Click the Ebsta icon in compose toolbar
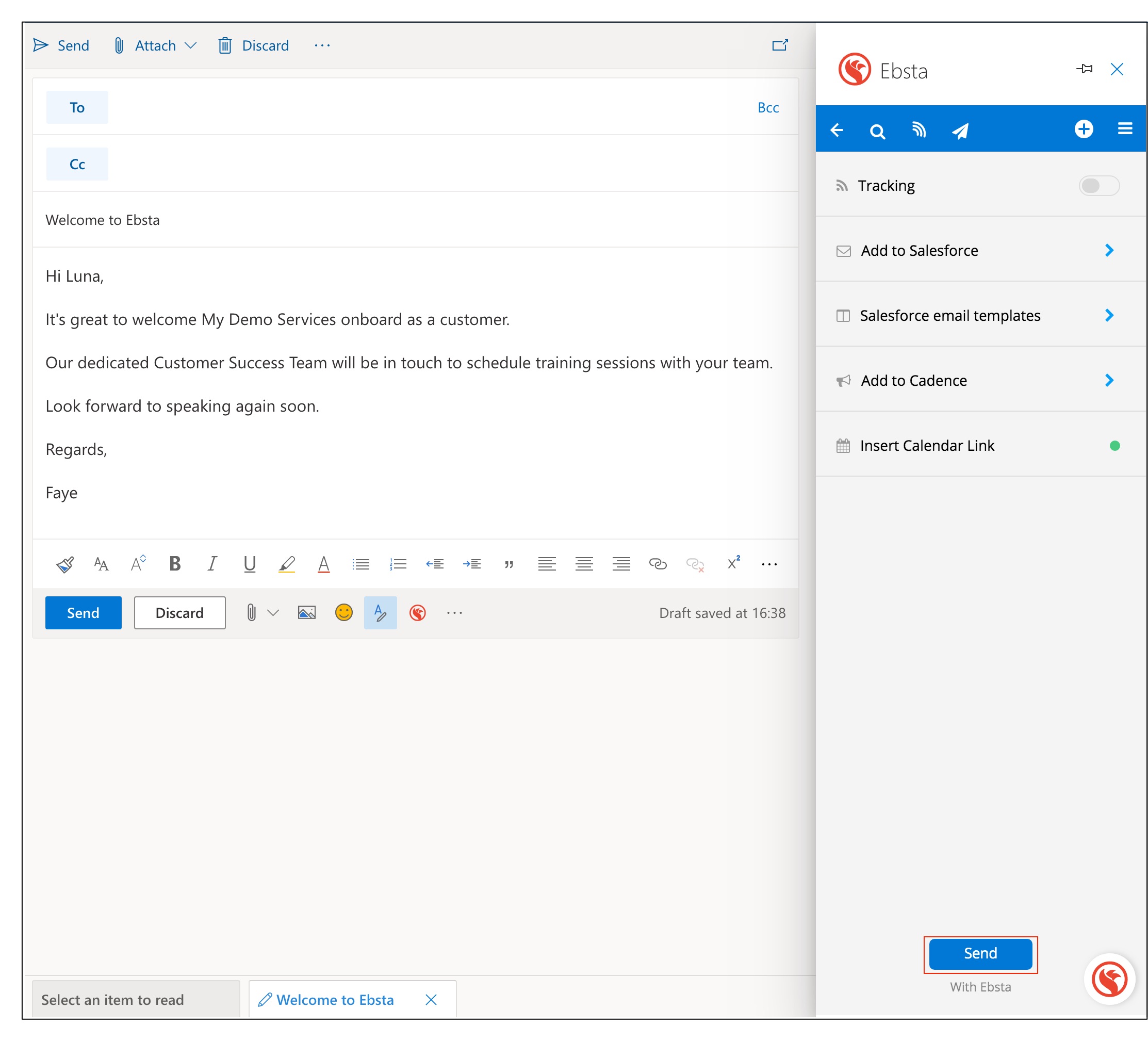Viewport: 1148px width, 1041px height. tap(417, 613)
